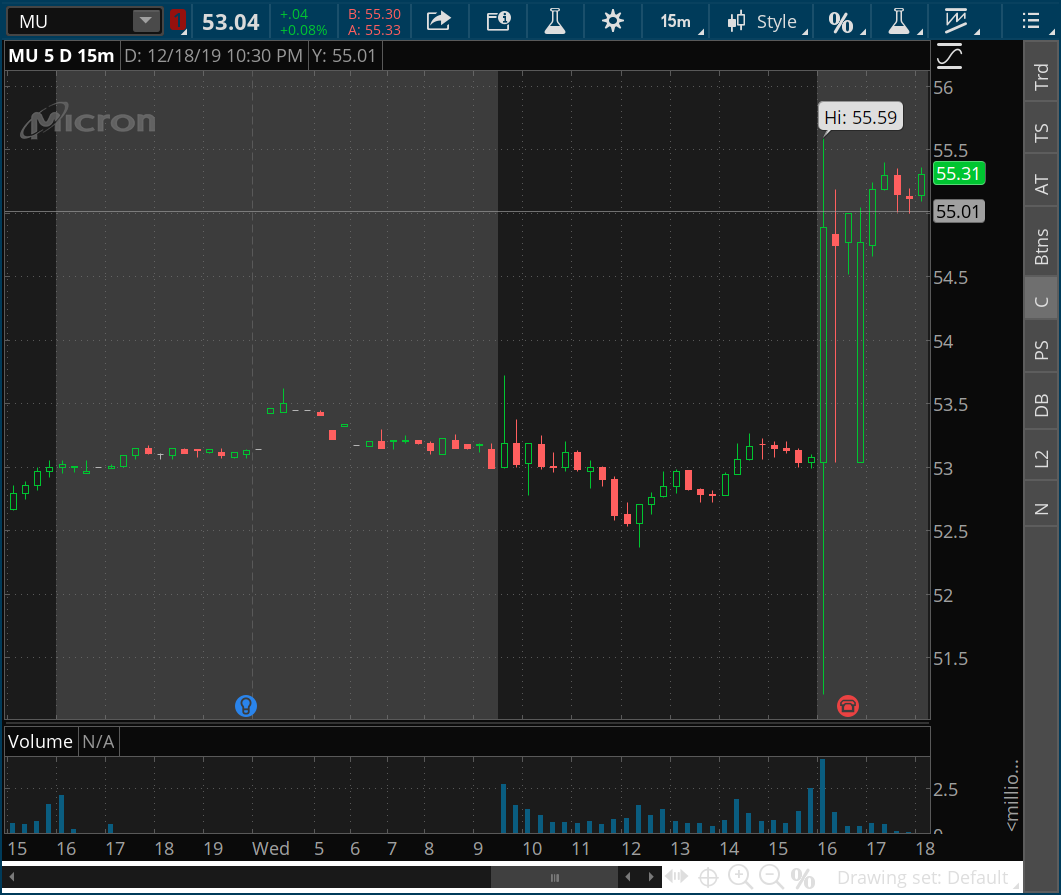Click the B: 55.30 bid value

pyautogui.click(x=374, y=14)
